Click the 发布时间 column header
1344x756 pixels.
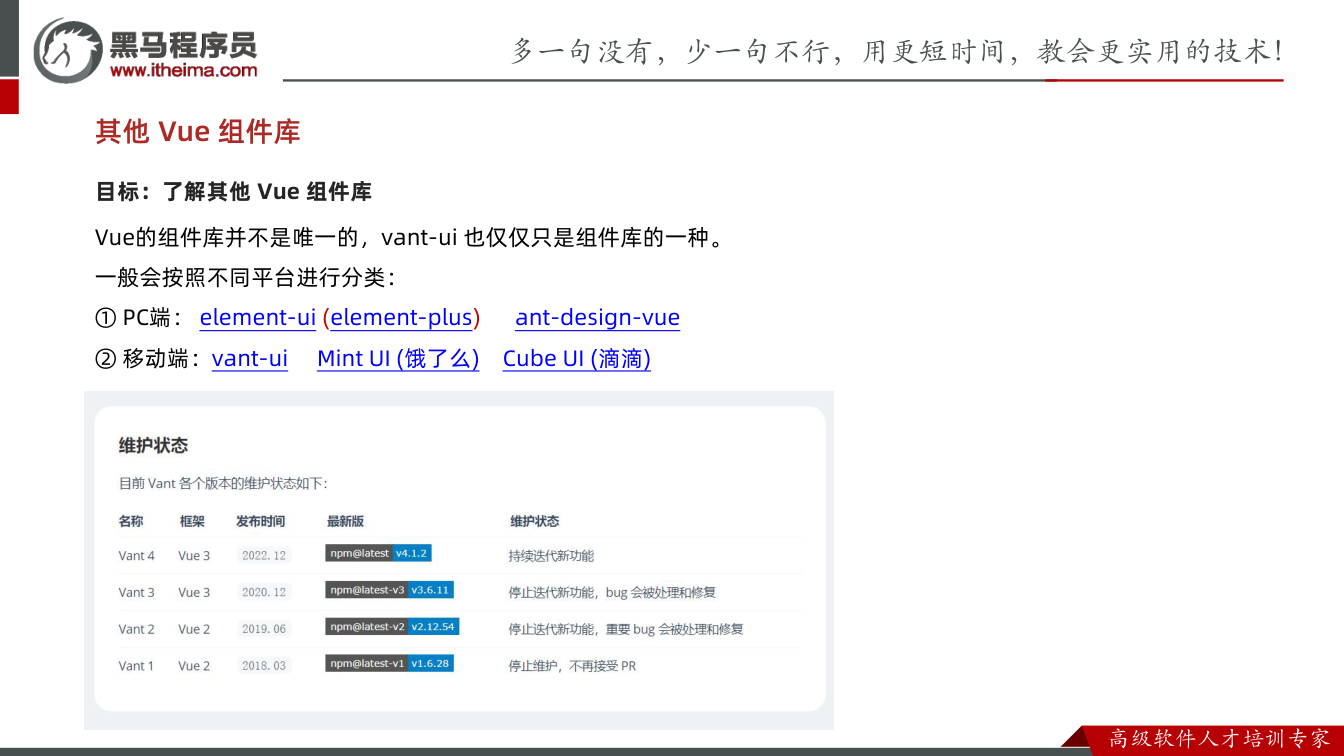pos(260,522)
